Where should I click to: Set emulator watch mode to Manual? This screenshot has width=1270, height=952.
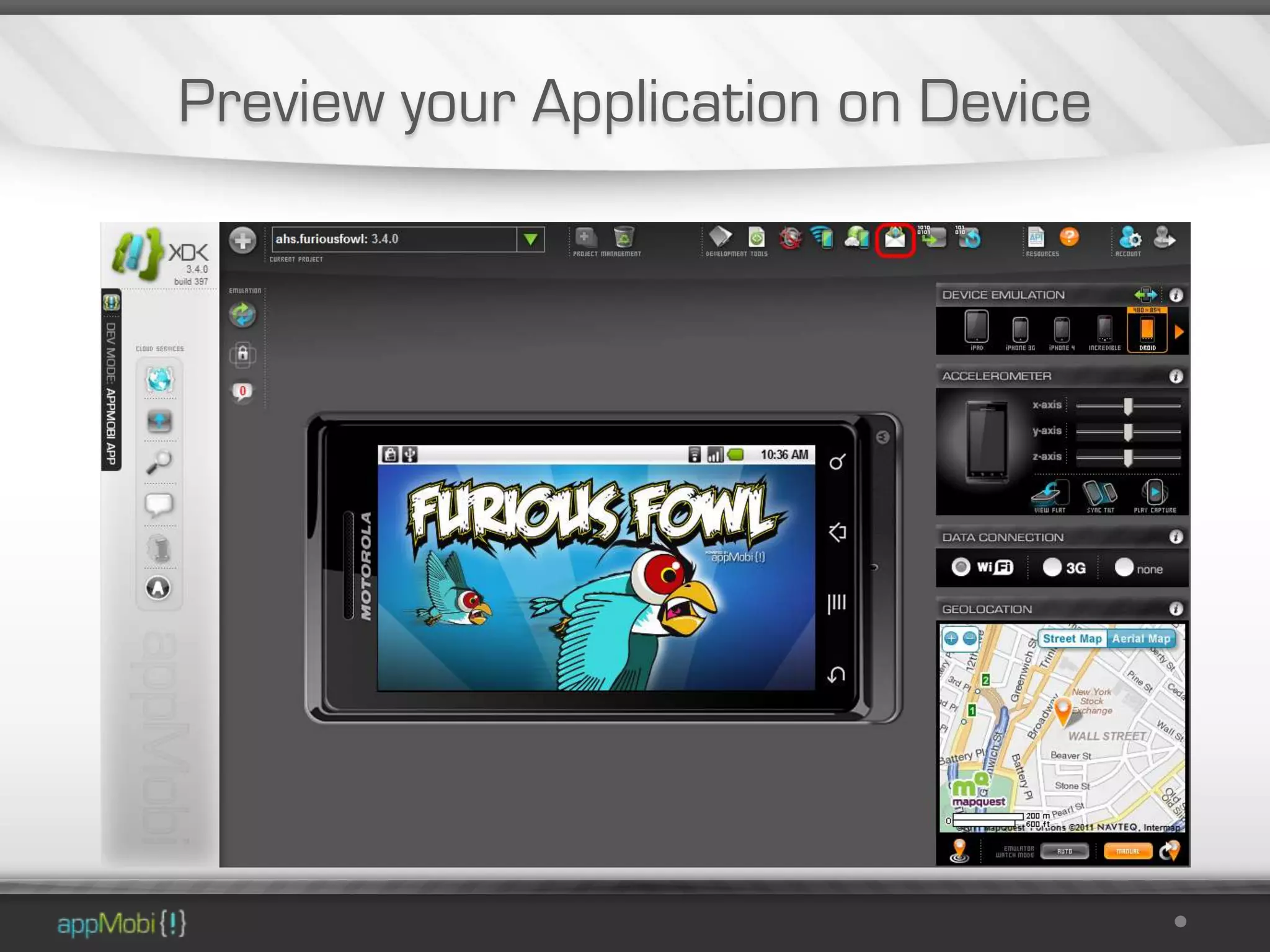(x=1128, y=852)
